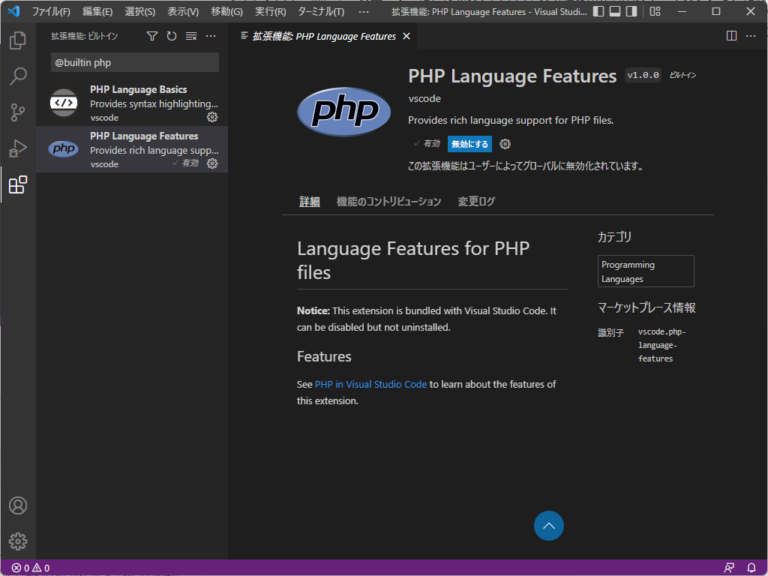Toggle primary side bar layout button
The height and width of the screenshot is (576, 768).
tap(598, 11)
